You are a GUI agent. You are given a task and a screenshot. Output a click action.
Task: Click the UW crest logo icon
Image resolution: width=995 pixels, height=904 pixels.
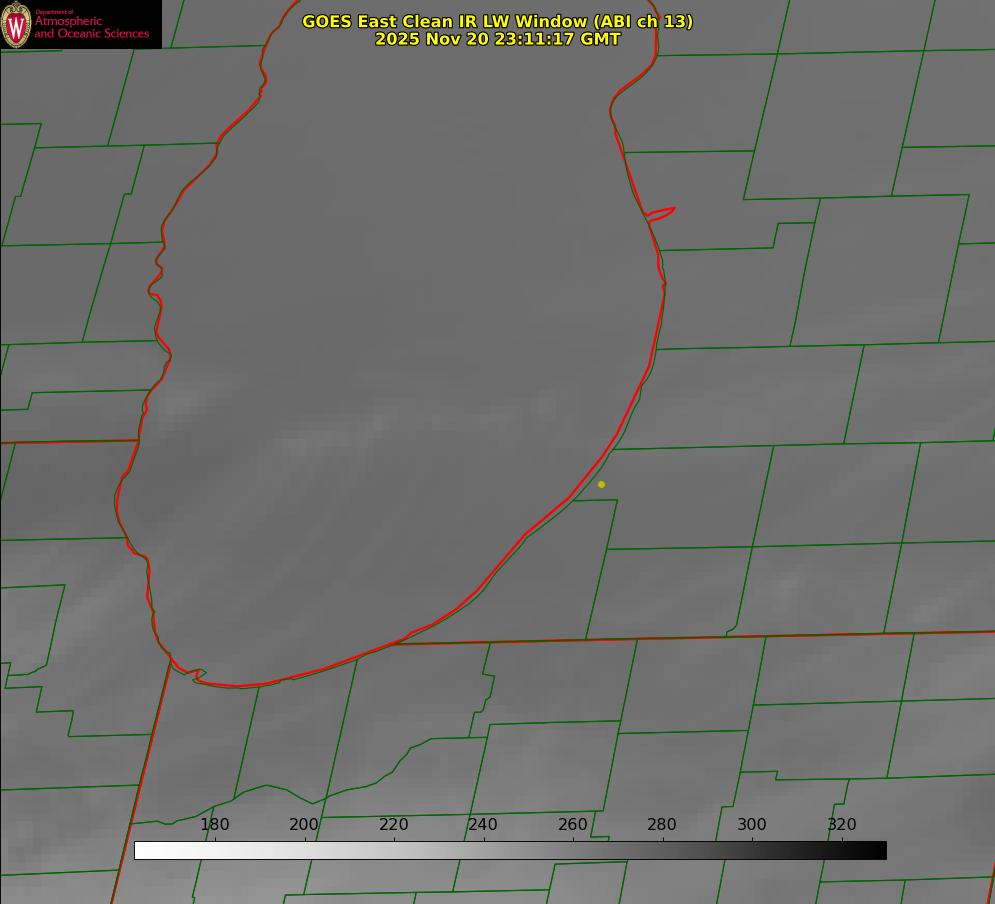click(17, 24)
